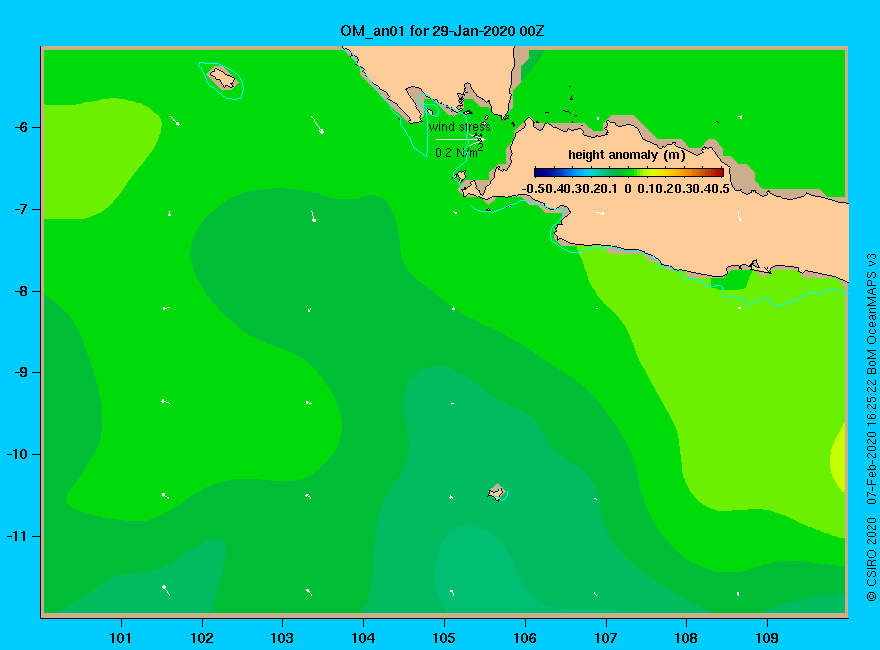Click latitude label -9 on y-axis

21,373
